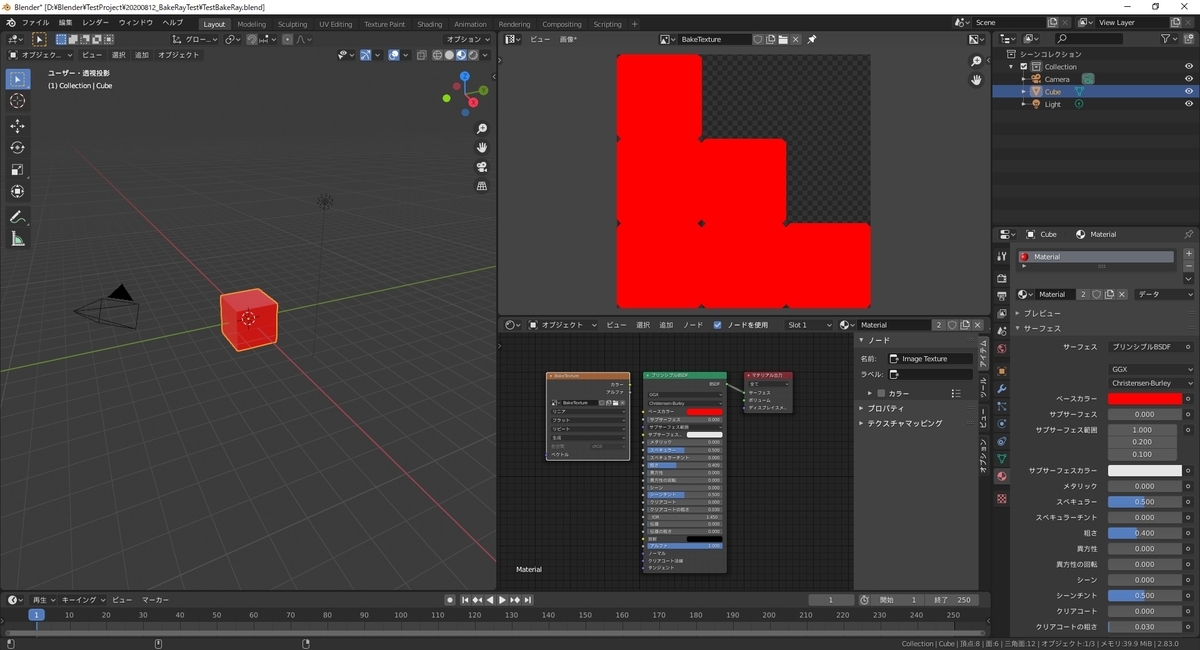This screenshot has height=650, width=1200.
Task: Open the Texture properties tab
Action: (x=1002, y=498)
